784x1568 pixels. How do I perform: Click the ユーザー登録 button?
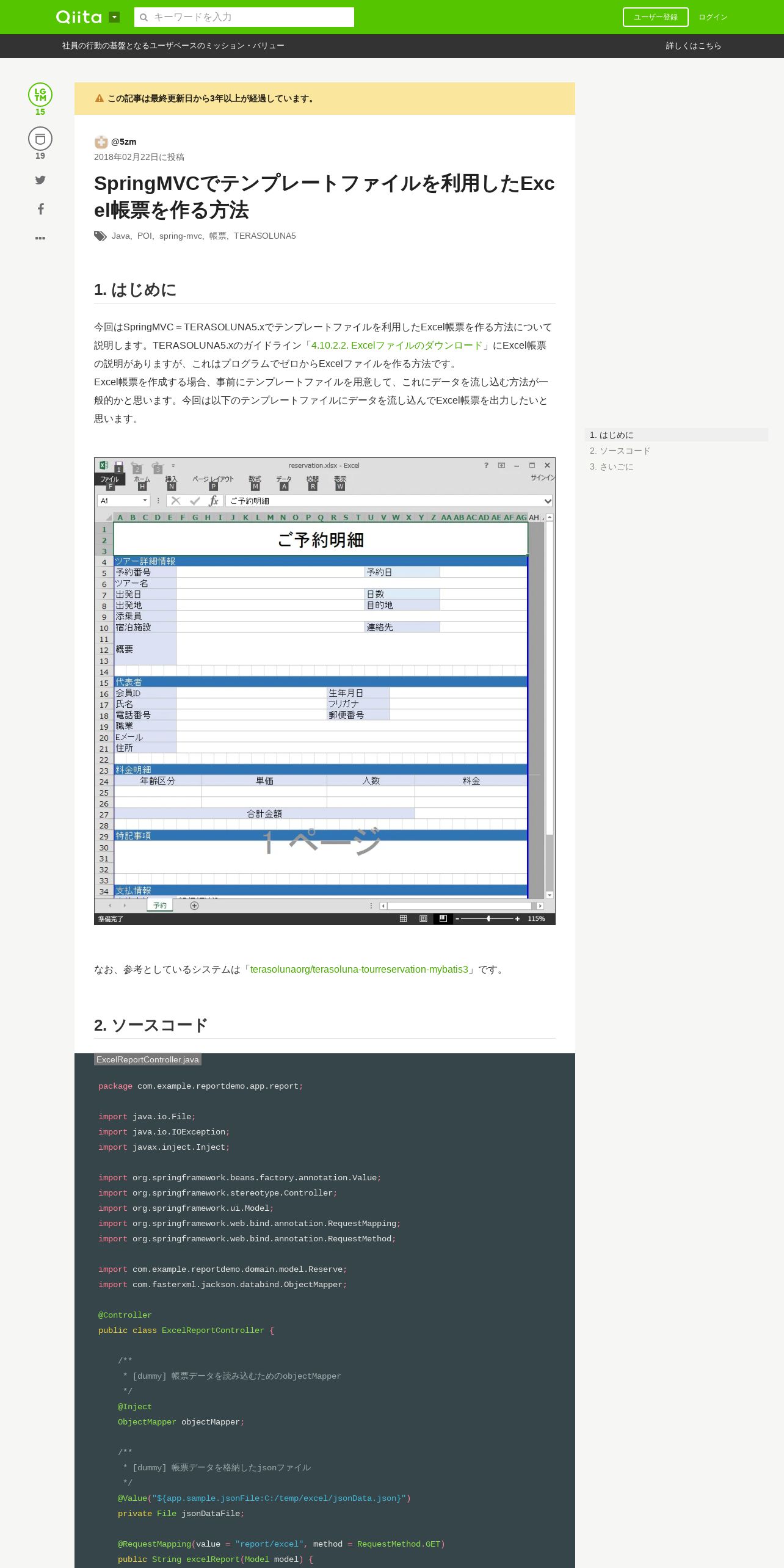[655, 17]
